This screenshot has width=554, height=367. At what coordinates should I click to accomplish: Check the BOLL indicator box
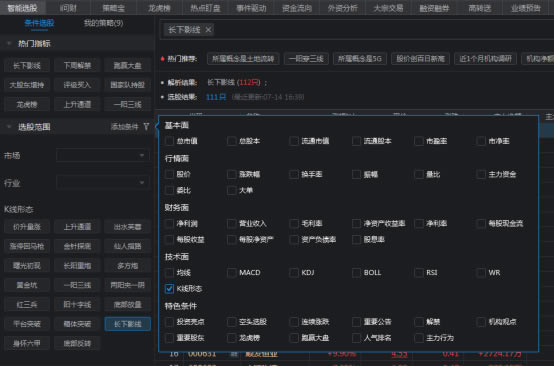click(356, 273)
